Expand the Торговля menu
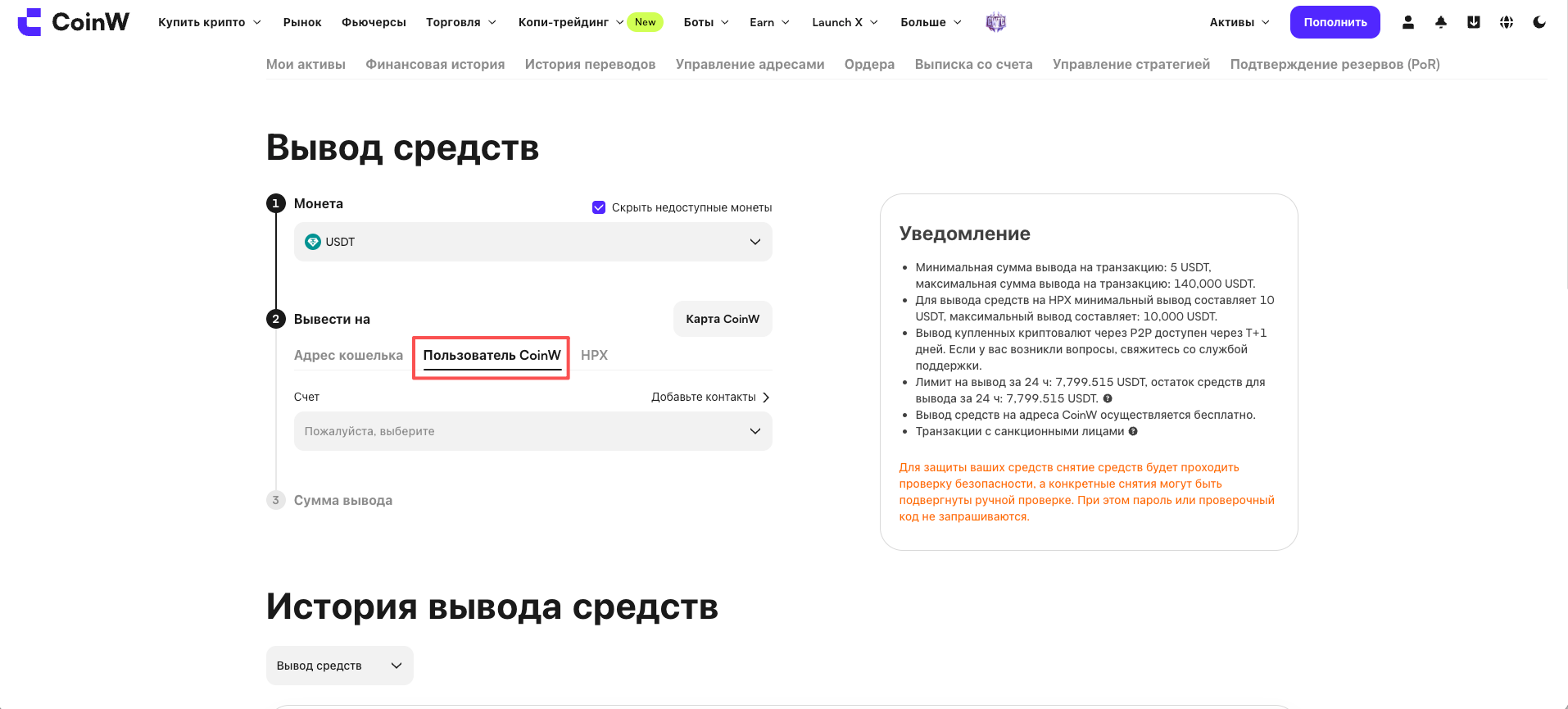1568x709 pixels. point(461,22)
